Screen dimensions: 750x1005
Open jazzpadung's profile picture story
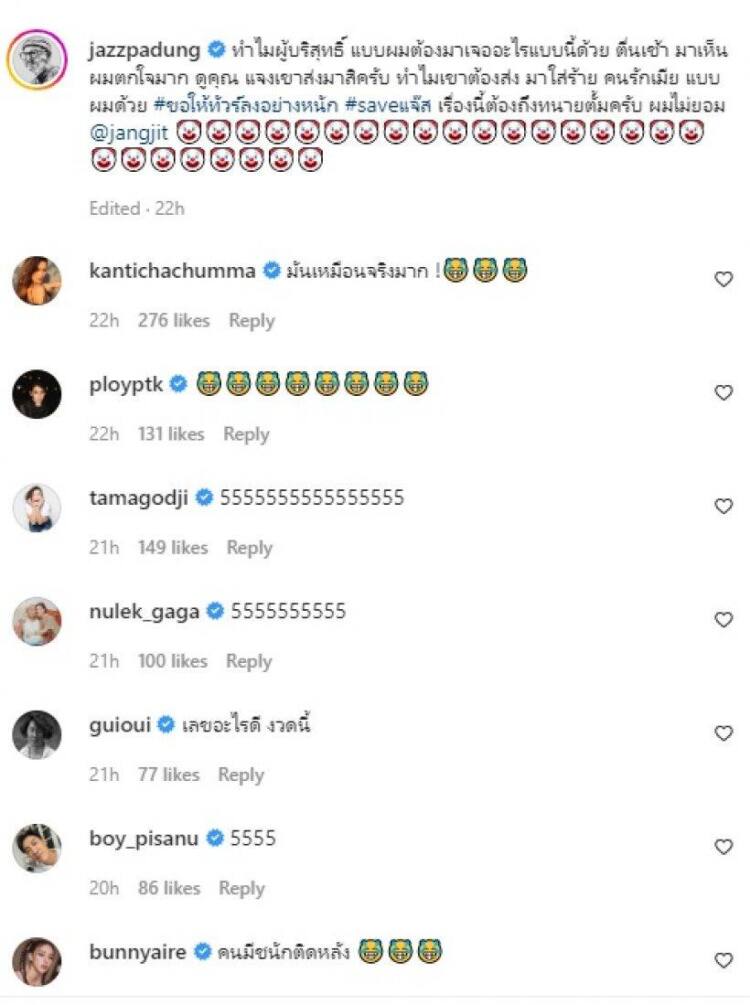37,60
